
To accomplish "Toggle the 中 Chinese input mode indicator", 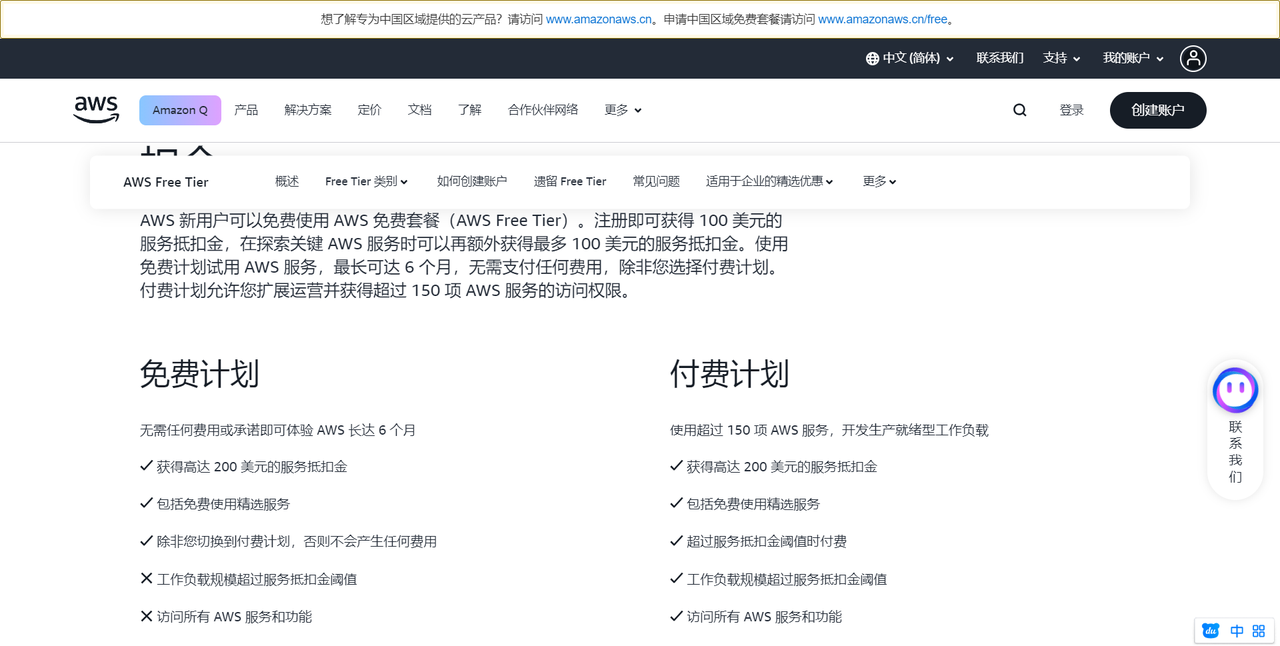I will pos(1237,631).
